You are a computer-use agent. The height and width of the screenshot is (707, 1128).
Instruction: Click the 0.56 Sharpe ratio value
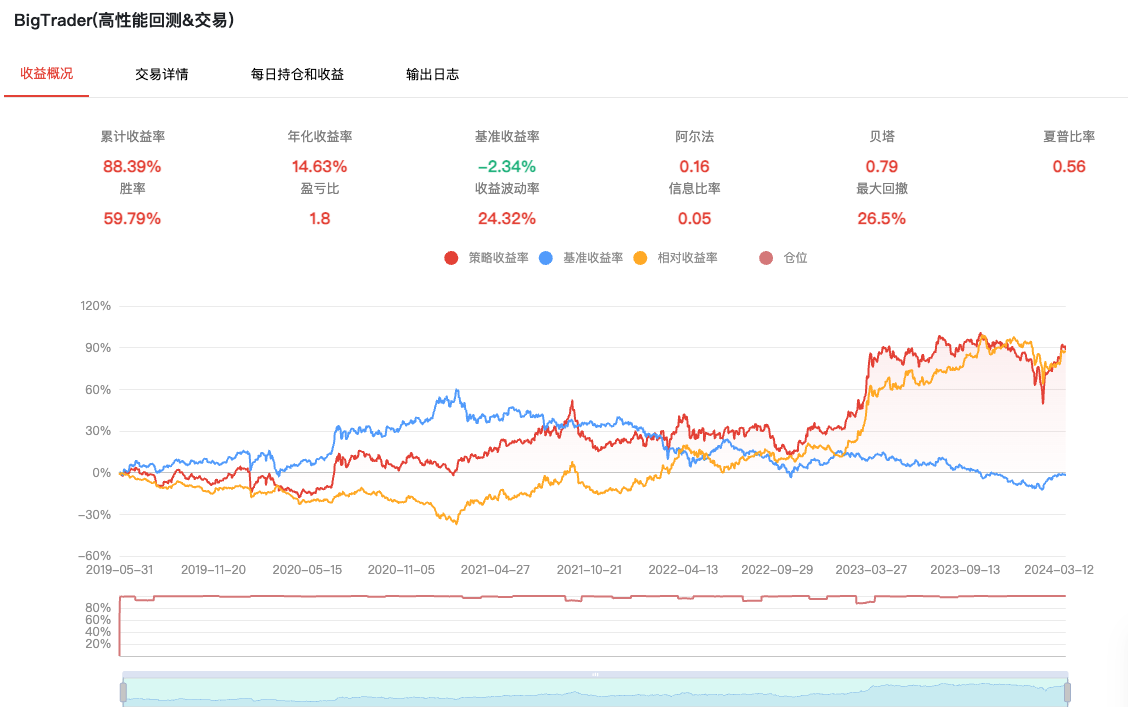[1069, 167]
